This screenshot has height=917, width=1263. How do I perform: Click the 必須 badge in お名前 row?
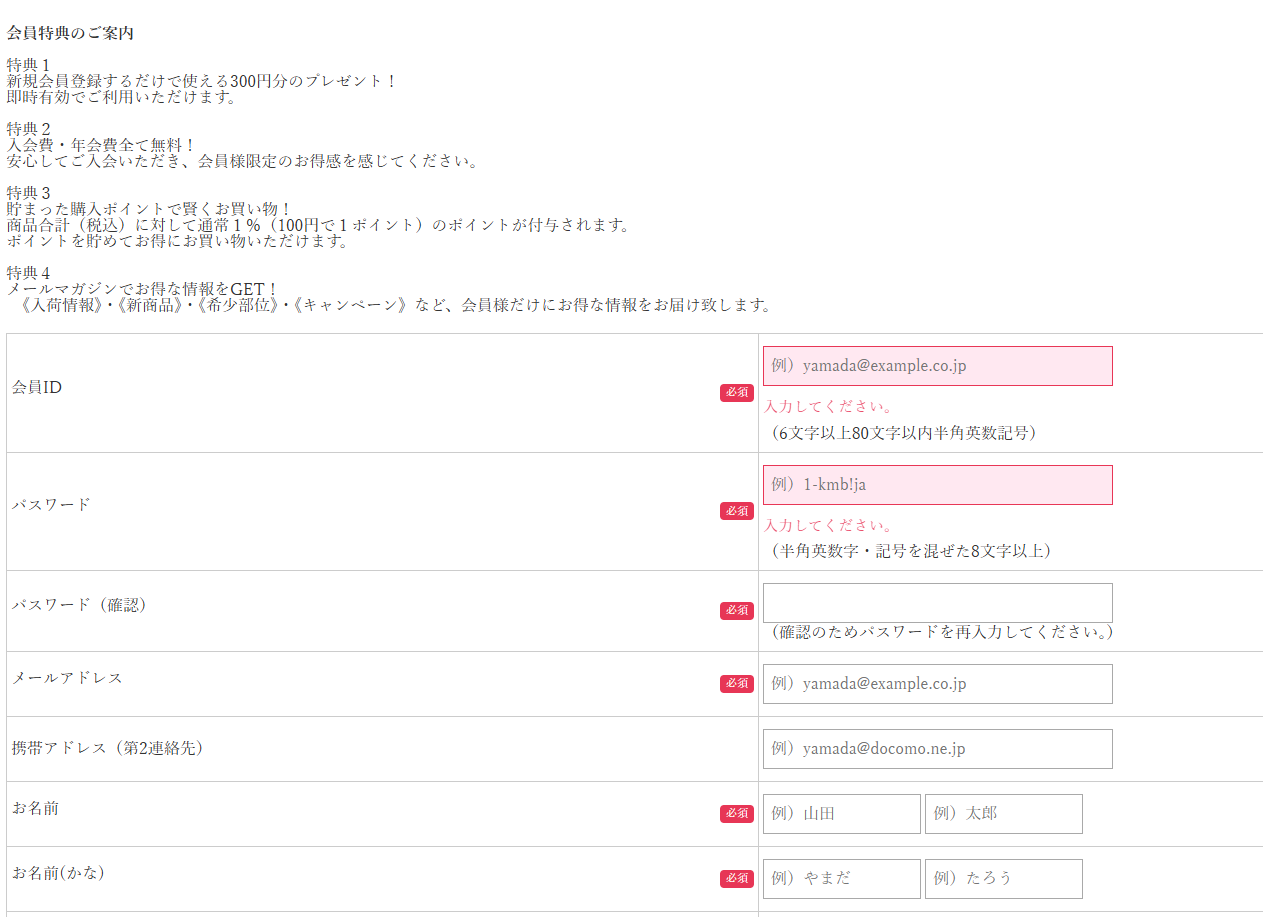pyautogui.click(x=737, y=814)
